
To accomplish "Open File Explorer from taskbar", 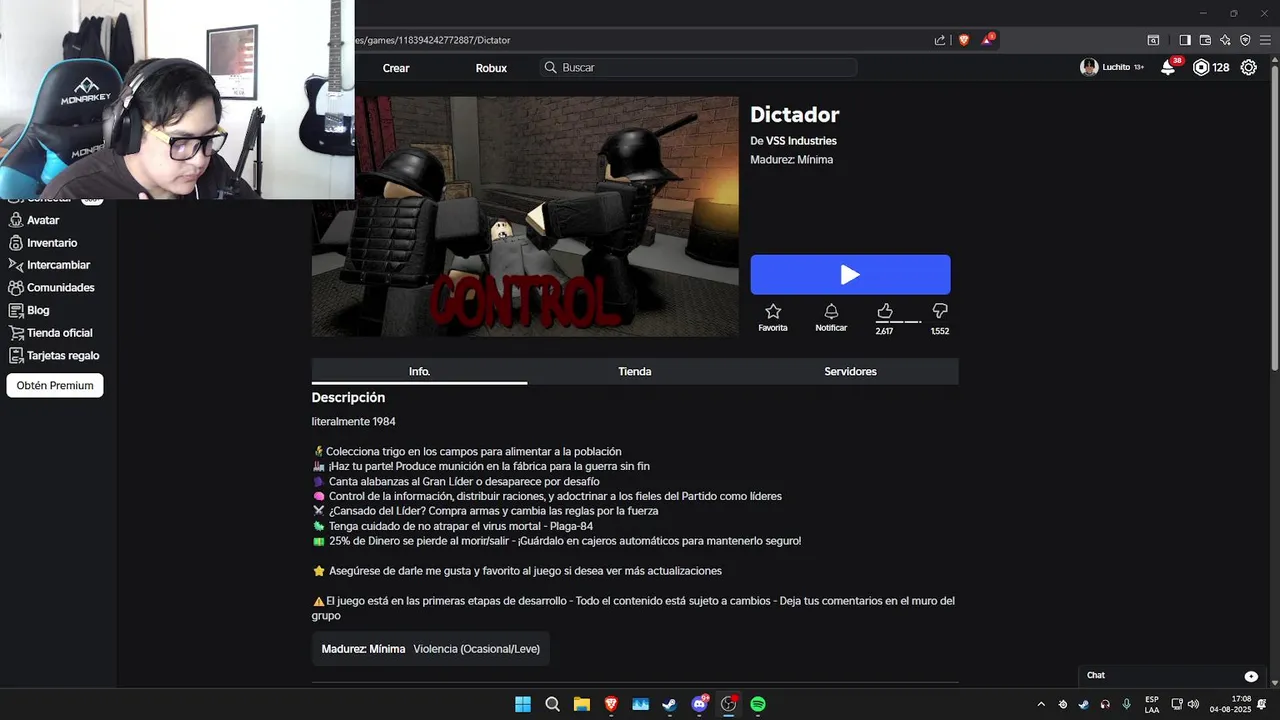I will (x=581, y=704).
